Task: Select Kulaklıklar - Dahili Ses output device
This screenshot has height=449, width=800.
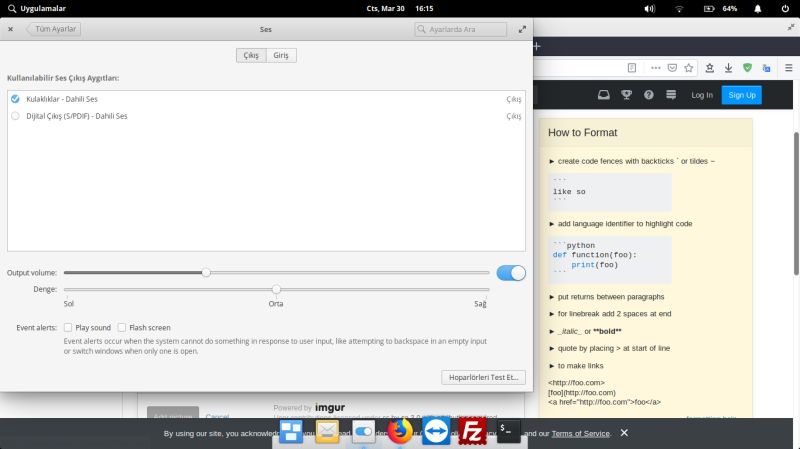Action: 266,99
